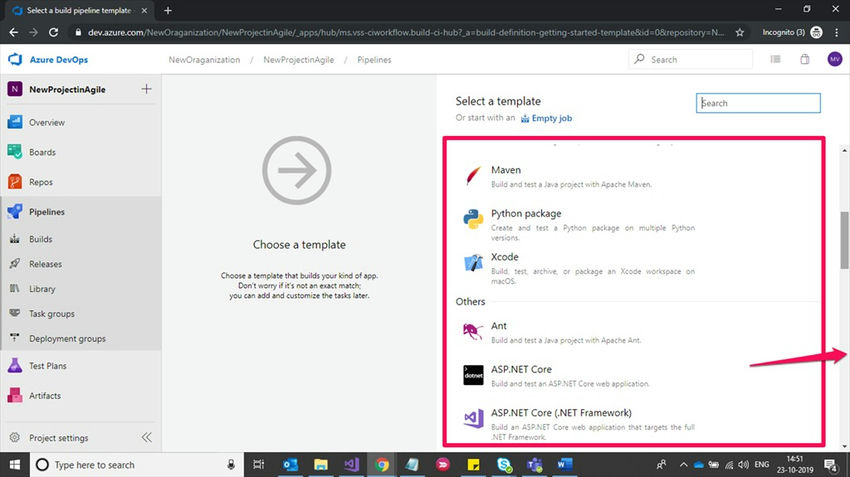Open Repos in the sidebar
This screenshot has height=477, width=850.
pos(41,182)
